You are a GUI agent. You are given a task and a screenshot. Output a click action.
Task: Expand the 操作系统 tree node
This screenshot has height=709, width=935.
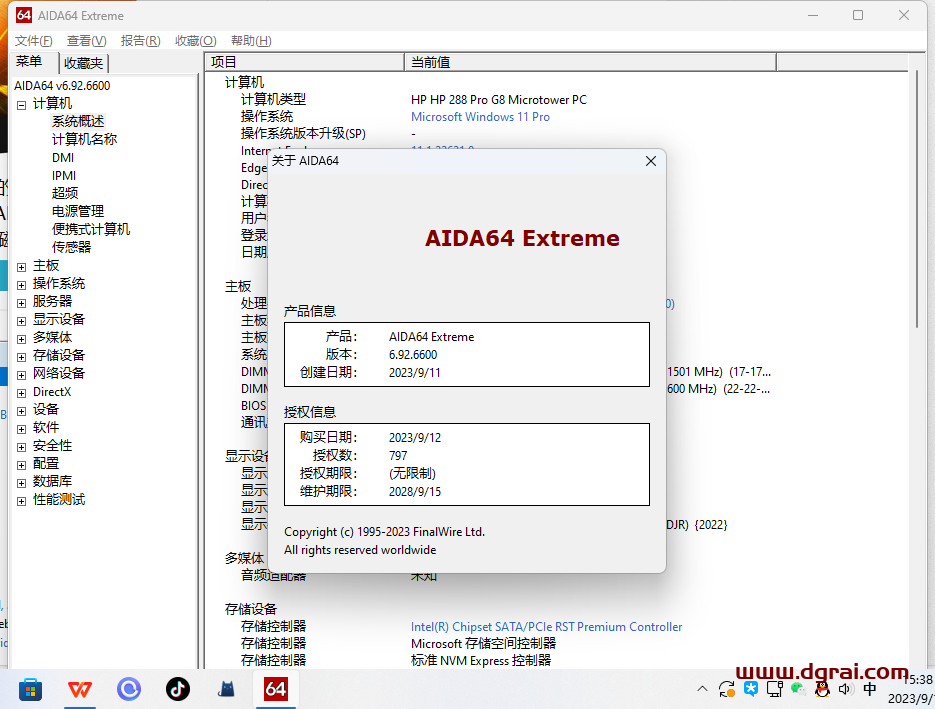coord(21,285)
